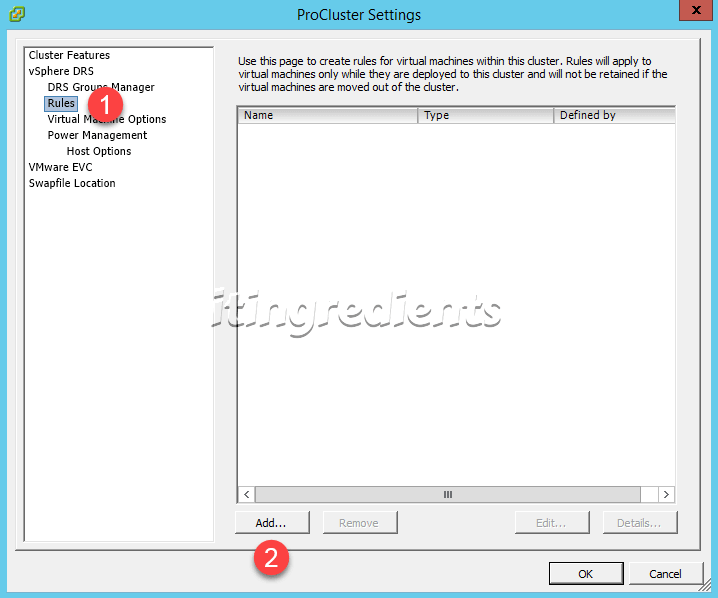The height and width of the screenshot is (598, 718).
Task: Cancel the ProCluster Settings dialog
Action: tap(666, 574)
